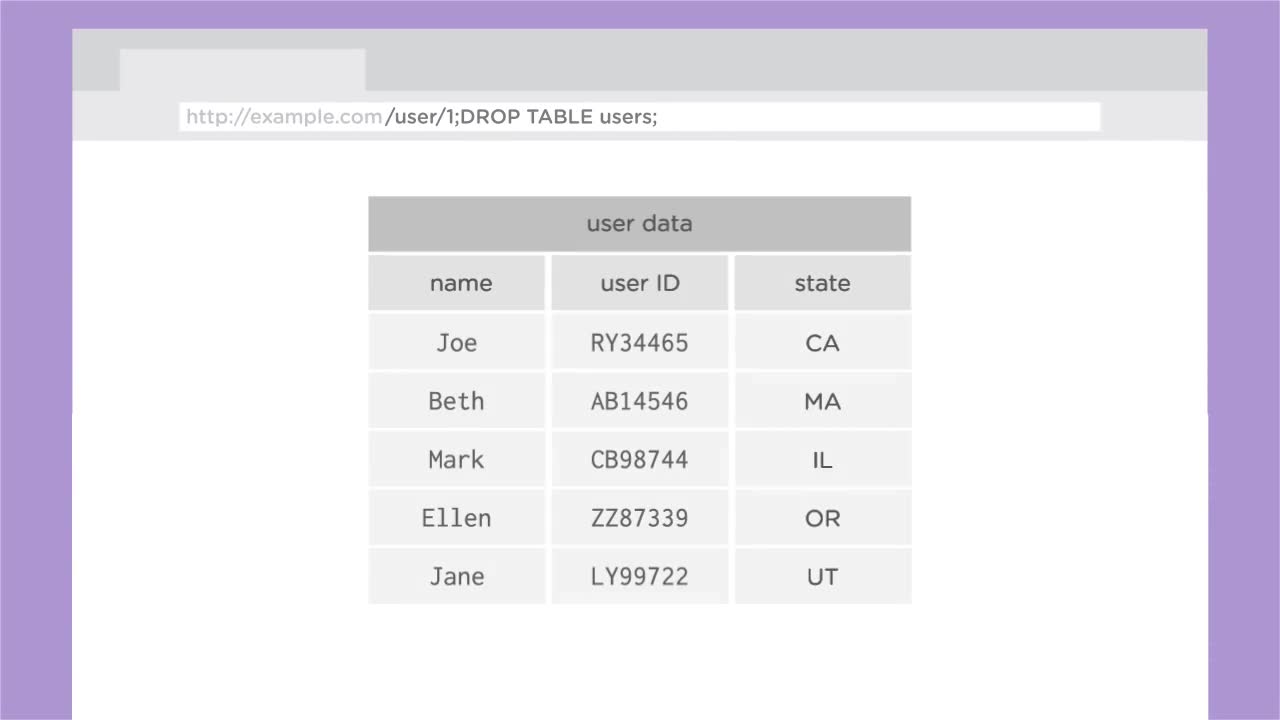The image size is (1280, 720).
Task: Click user ID RY34465
Action: 640,342
